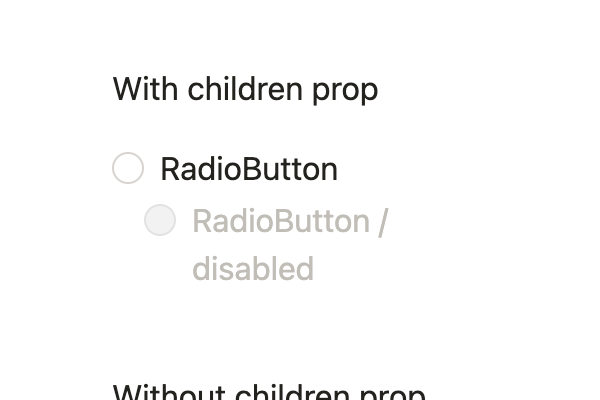Click the "Without children prop" heading
This screenshot has width=600, height=400.
tap(269, 393)
